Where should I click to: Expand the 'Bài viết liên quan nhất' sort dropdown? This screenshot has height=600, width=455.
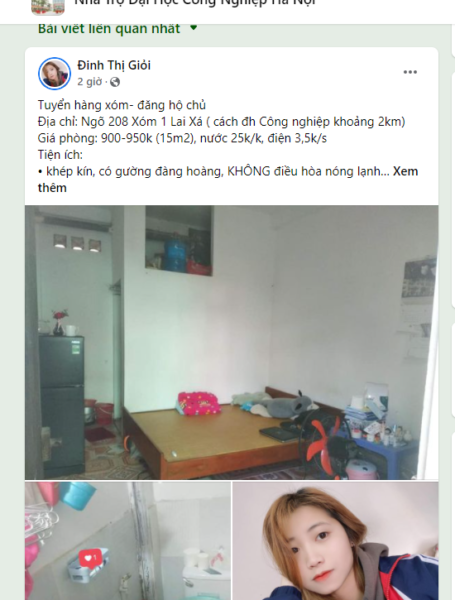point(117,28)
